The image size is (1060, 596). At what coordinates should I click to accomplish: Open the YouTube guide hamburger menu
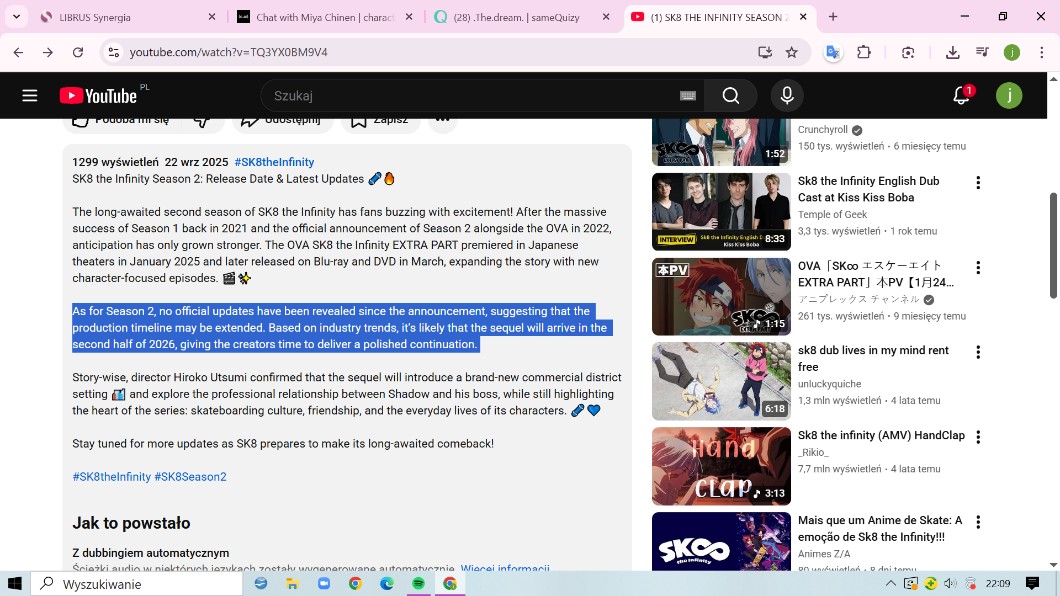click(x=29, y=96)
